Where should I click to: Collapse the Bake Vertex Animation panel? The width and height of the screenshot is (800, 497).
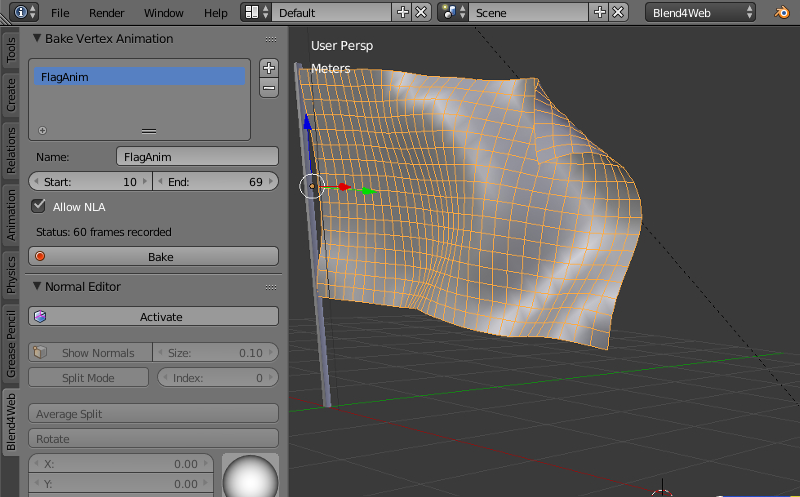click(x=37, y=38)
